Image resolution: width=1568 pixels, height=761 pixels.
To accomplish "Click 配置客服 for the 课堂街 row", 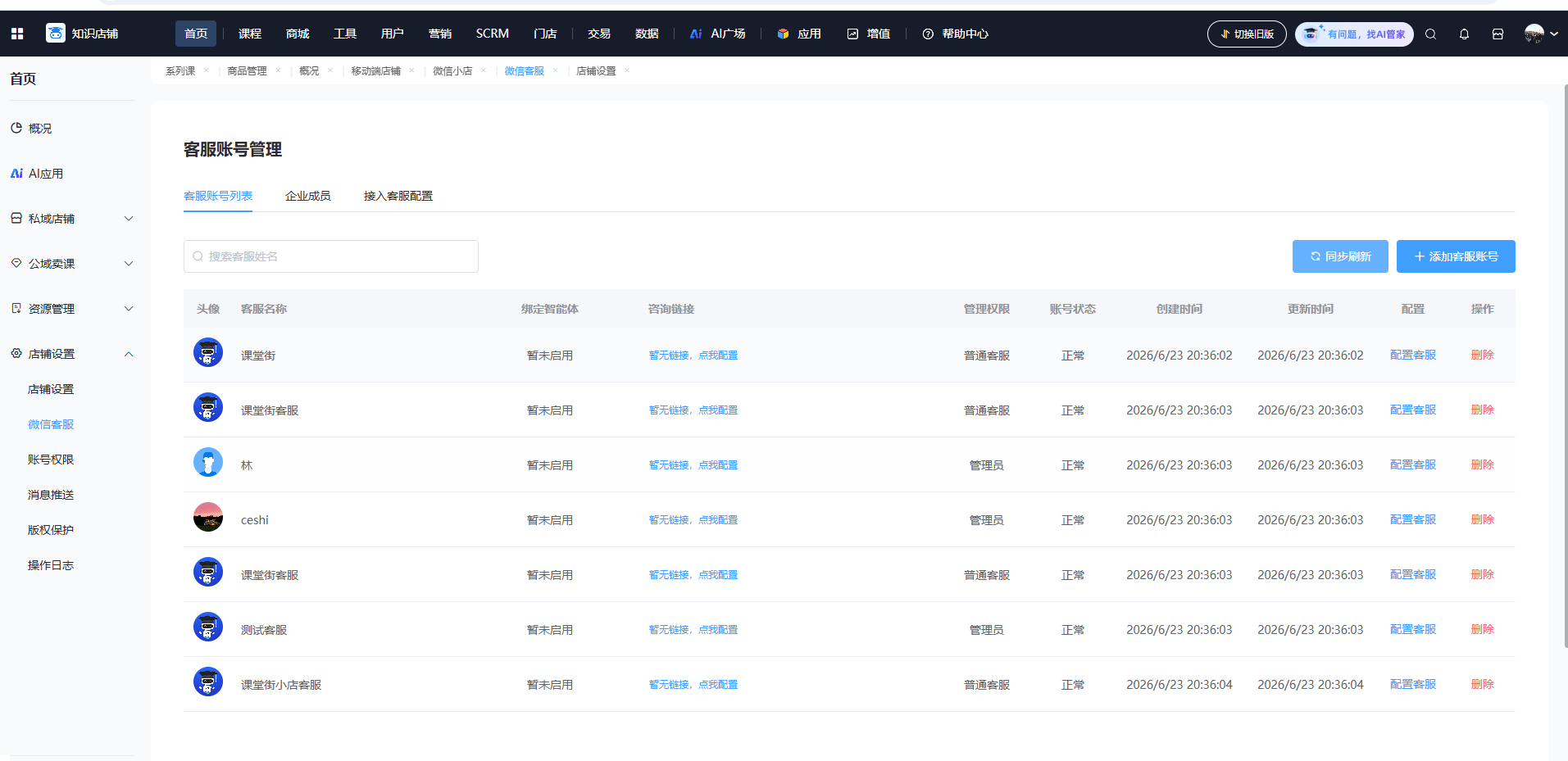I will [x=1413, y=355].
